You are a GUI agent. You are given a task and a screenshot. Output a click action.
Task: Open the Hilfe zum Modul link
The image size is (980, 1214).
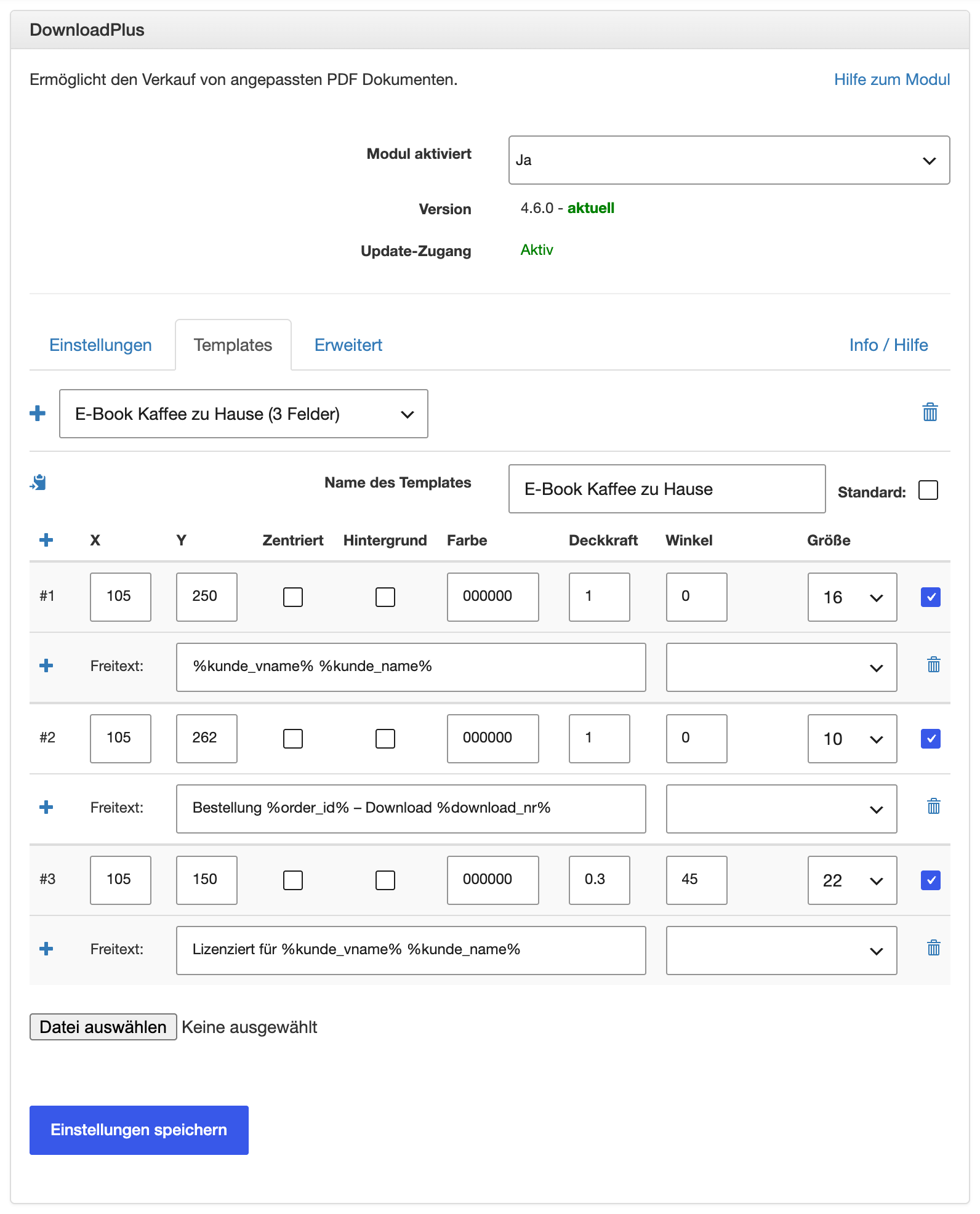(892, 79)
